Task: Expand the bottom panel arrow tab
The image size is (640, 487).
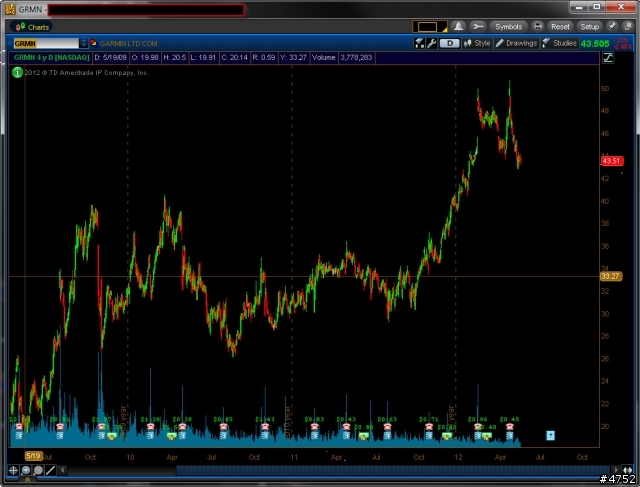Action: tap(28, 479)
